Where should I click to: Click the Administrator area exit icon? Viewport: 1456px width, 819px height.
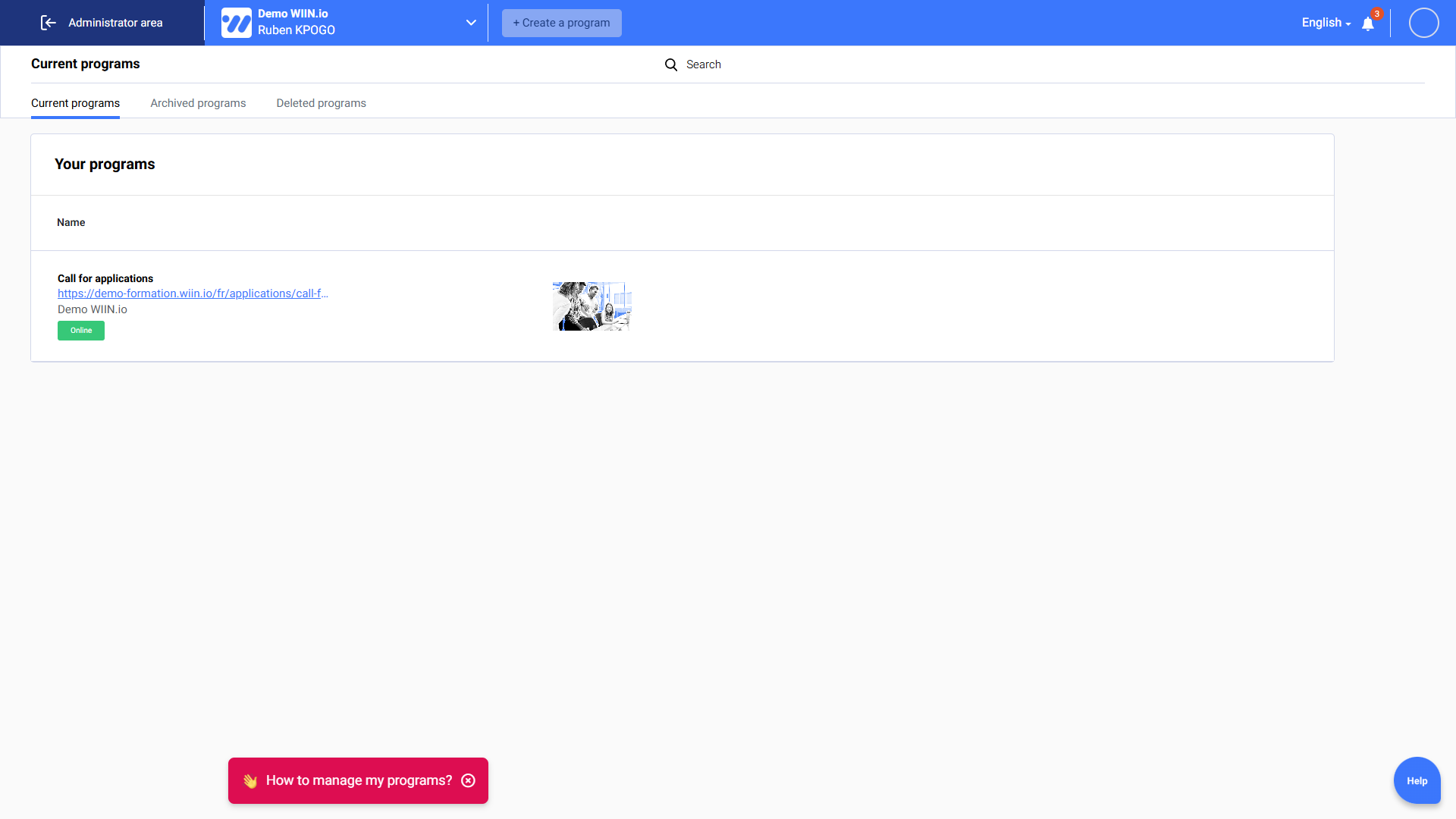click(x=48, y=23)
